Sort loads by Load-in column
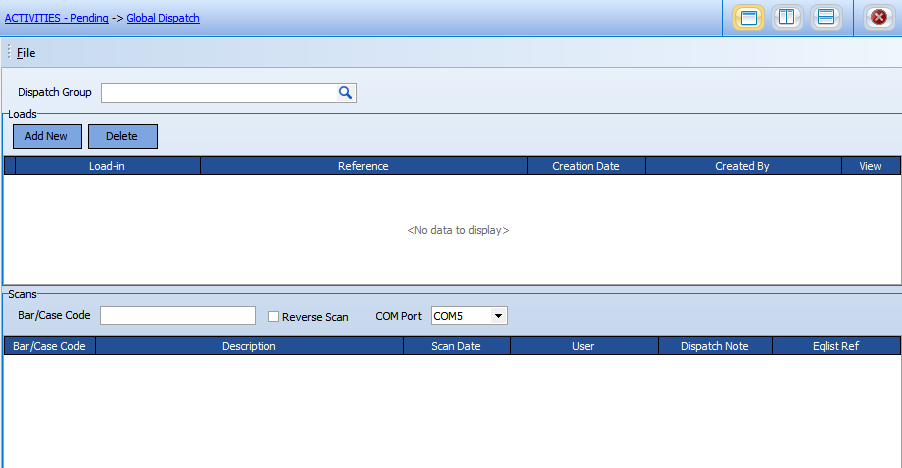 (x=107, y=166)
